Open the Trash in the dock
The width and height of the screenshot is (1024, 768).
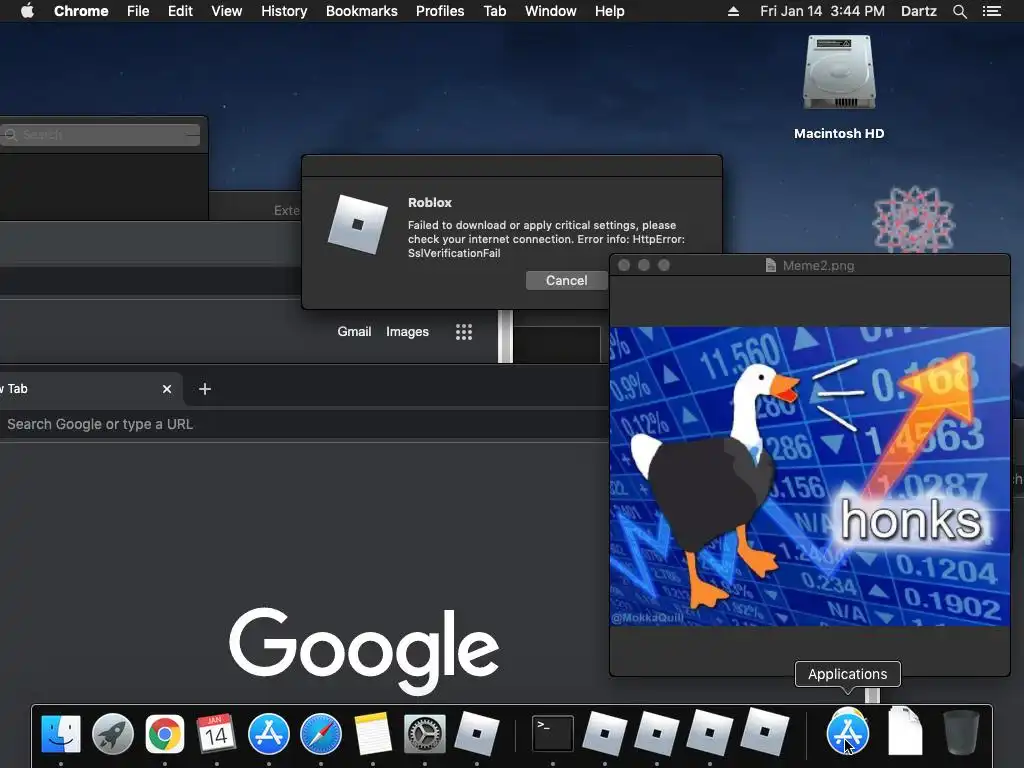[961, 732]
